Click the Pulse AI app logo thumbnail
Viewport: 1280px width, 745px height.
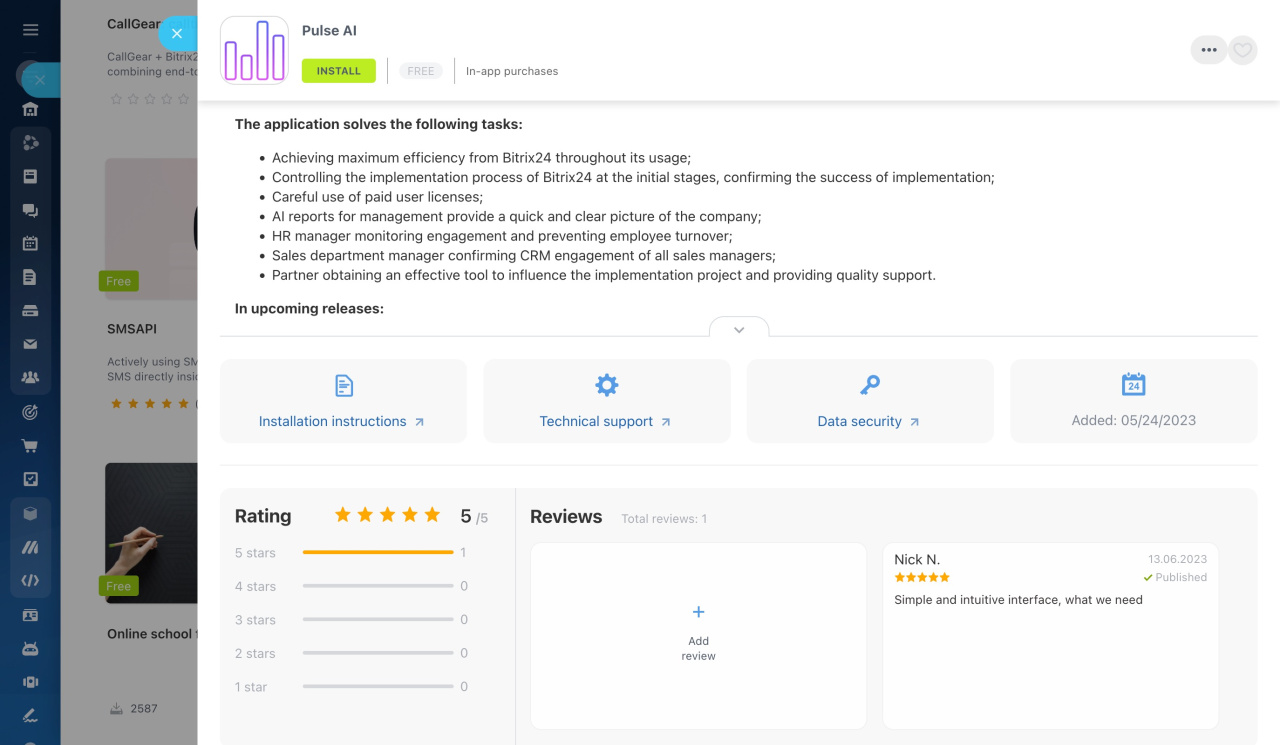tap(254, 50)
